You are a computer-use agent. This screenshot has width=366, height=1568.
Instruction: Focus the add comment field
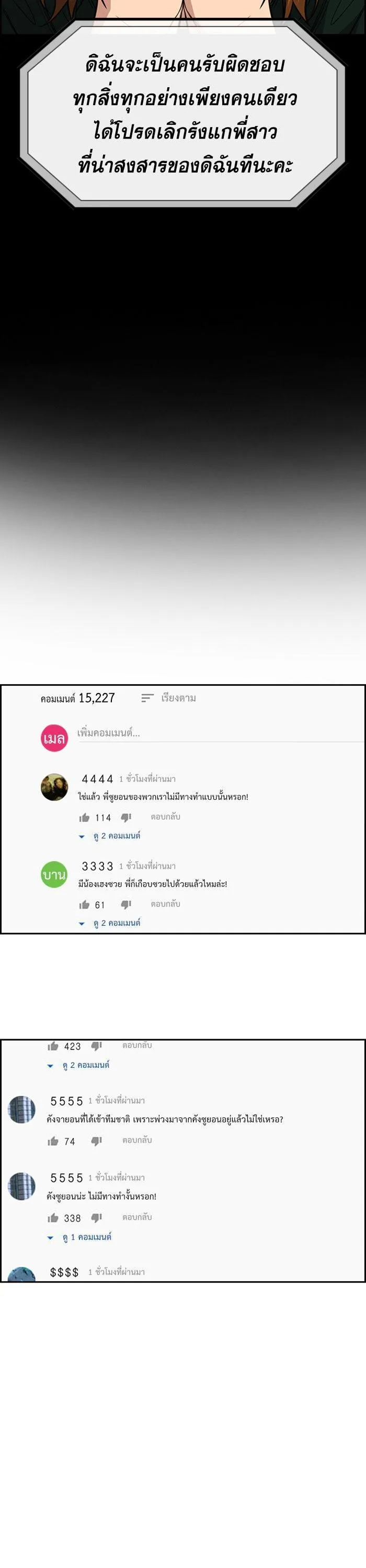coord(219,733)
